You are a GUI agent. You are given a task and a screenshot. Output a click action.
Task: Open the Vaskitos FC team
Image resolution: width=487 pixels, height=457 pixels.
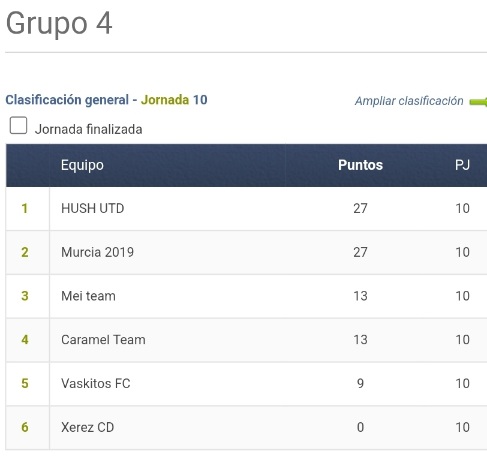coord(96,383)
